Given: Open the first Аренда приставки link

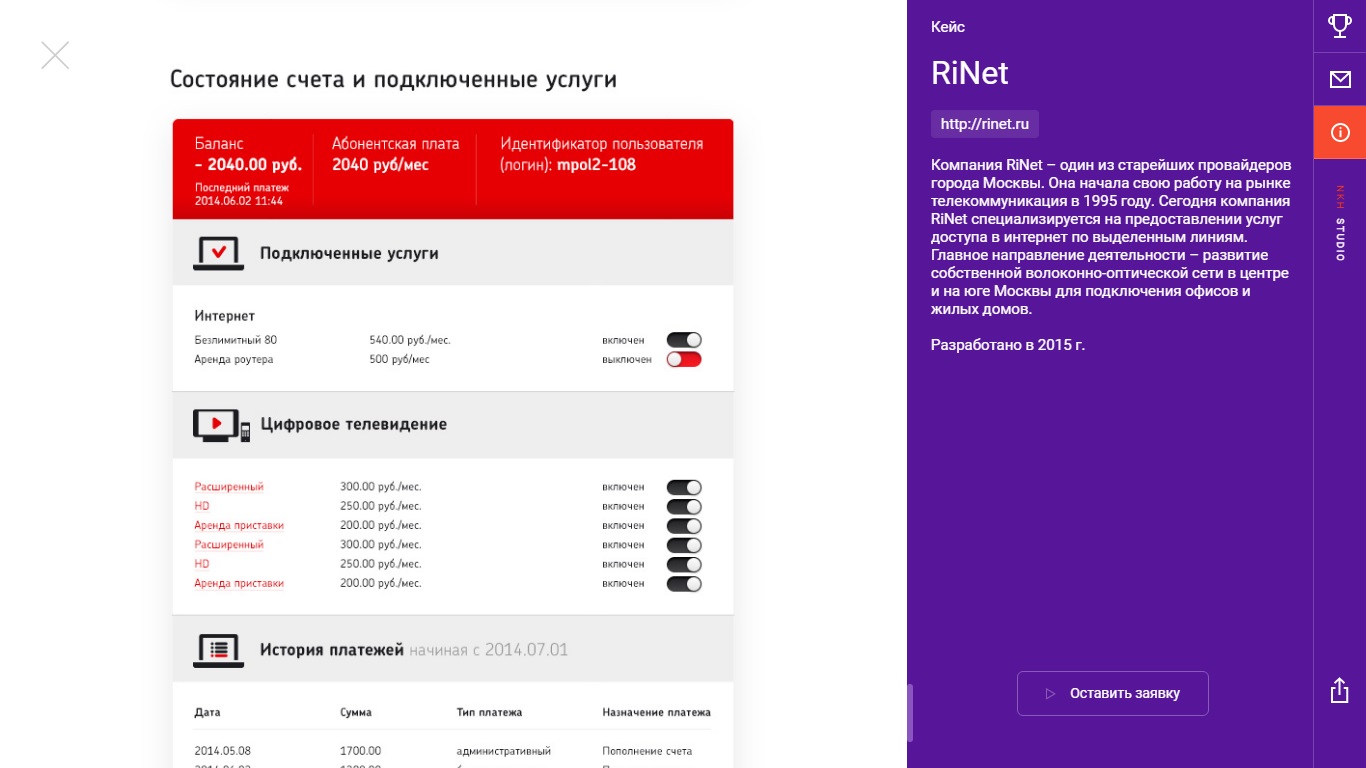Looking at the screenshot, I should click(239, 526).
